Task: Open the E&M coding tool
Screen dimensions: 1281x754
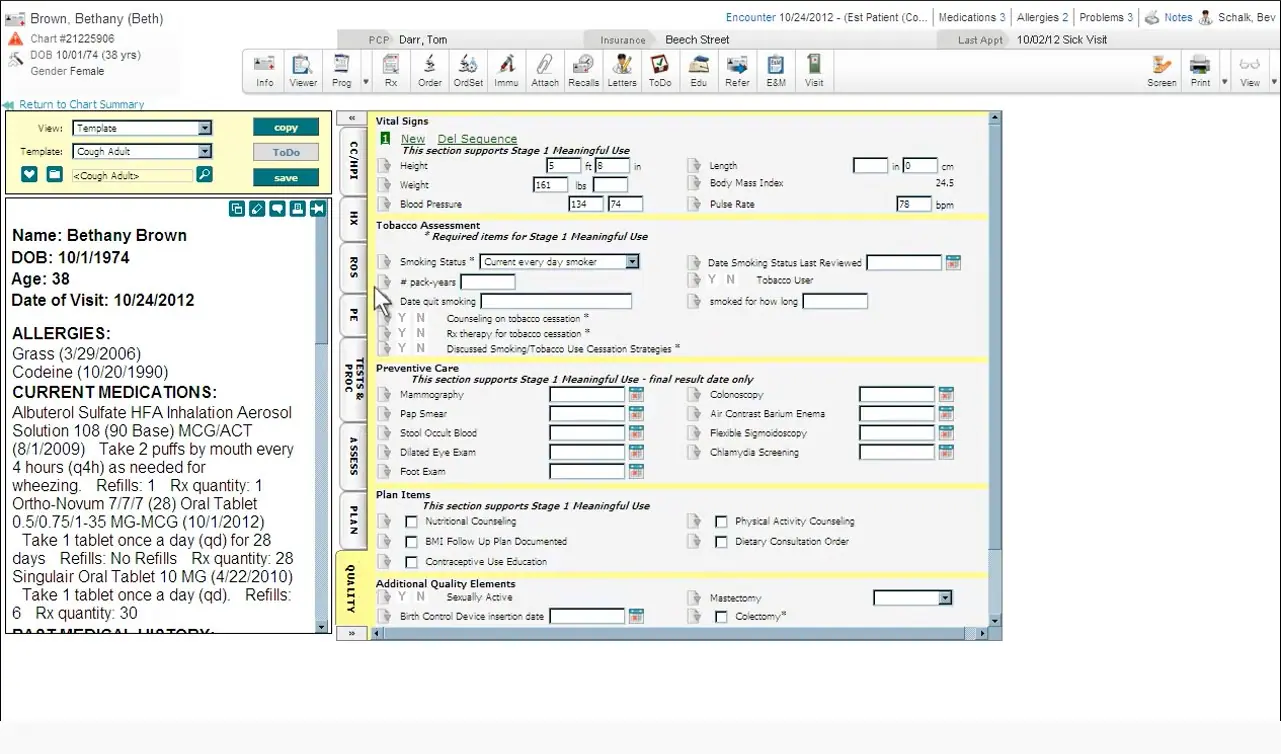Action: (x=776, y=68)
